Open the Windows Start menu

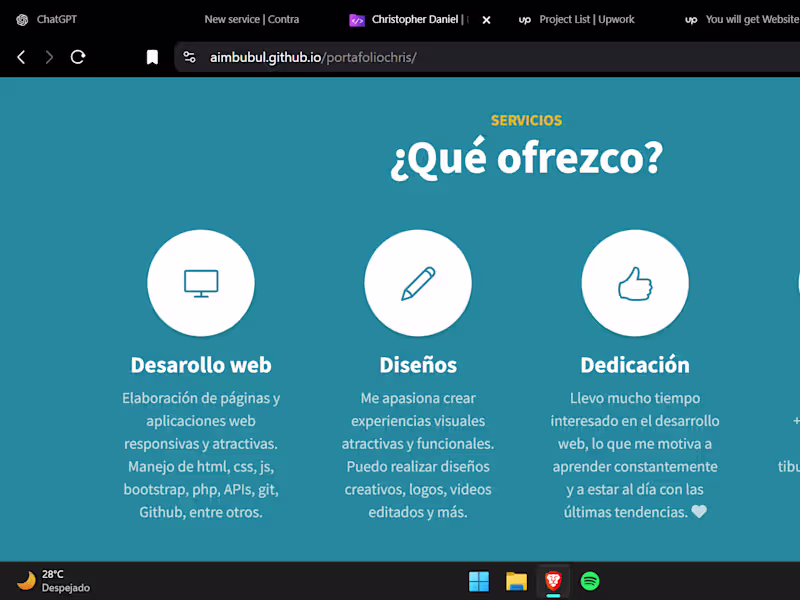[478, 580]
